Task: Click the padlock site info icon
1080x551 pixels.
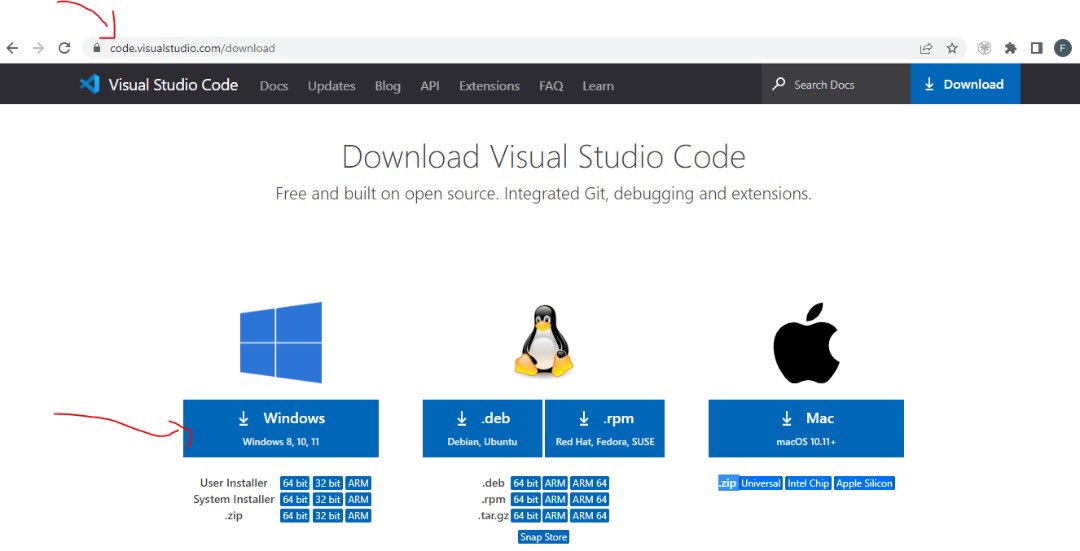Action: pos(96,48)
